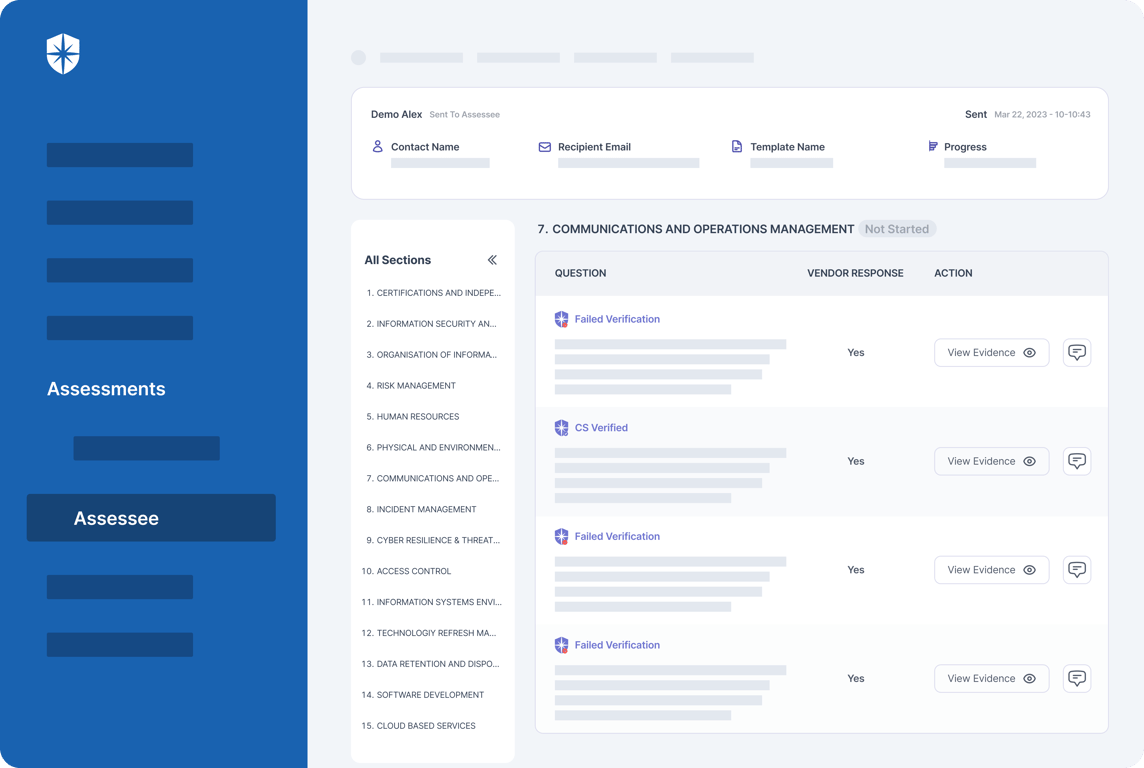Viewport: 1144px width, 768px height.
Task: Click the CS Verified shield badge icon
Action: (561, 427)
